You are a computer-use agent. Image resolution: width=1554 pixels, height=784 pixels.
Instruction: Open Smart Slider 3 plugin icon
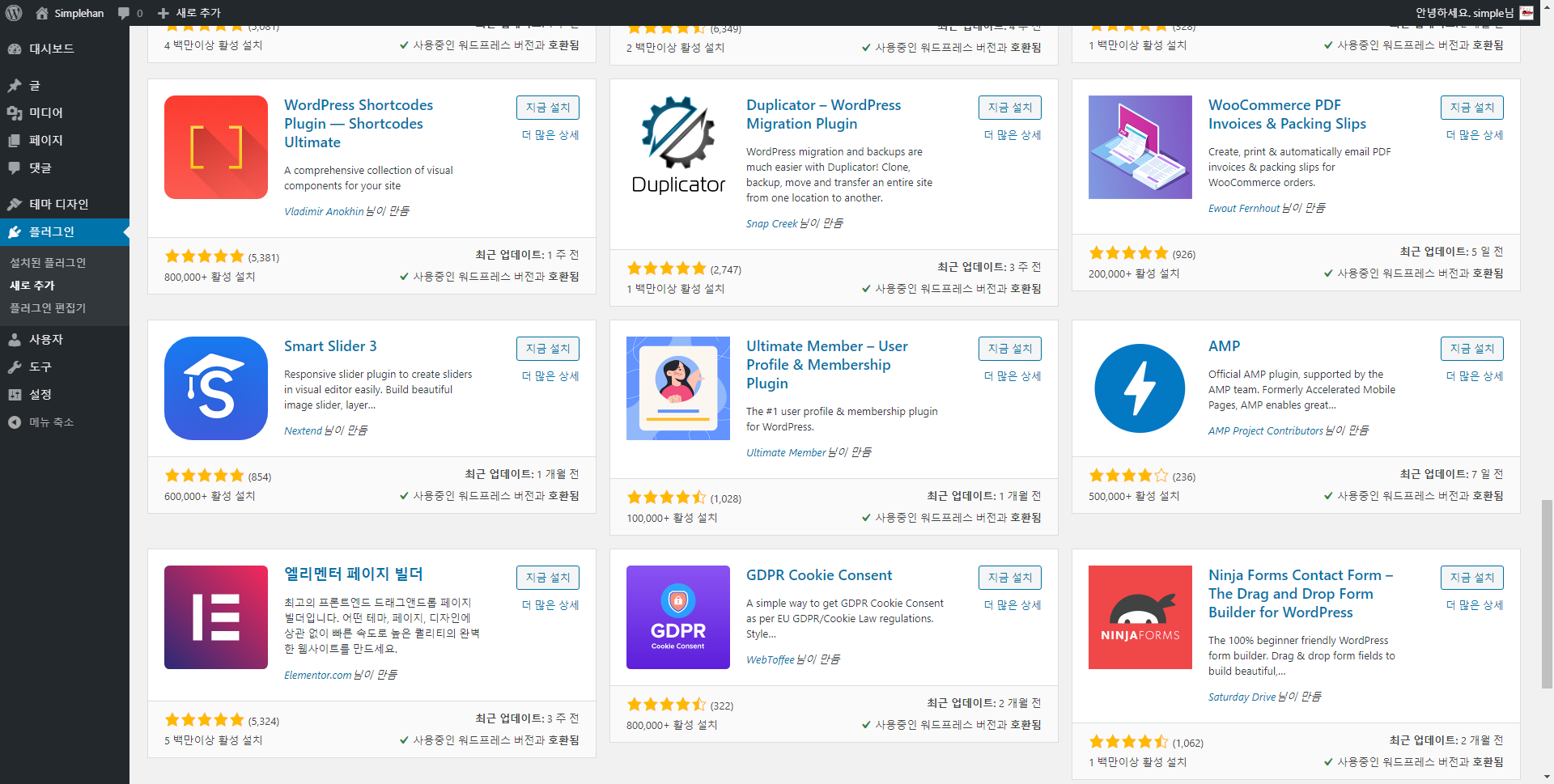(216, 388)
